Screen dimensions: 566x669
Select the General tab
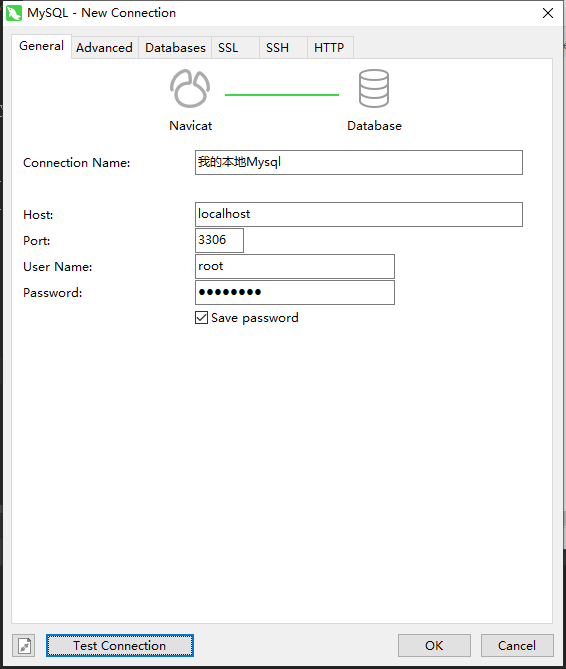tap(41, 46)
